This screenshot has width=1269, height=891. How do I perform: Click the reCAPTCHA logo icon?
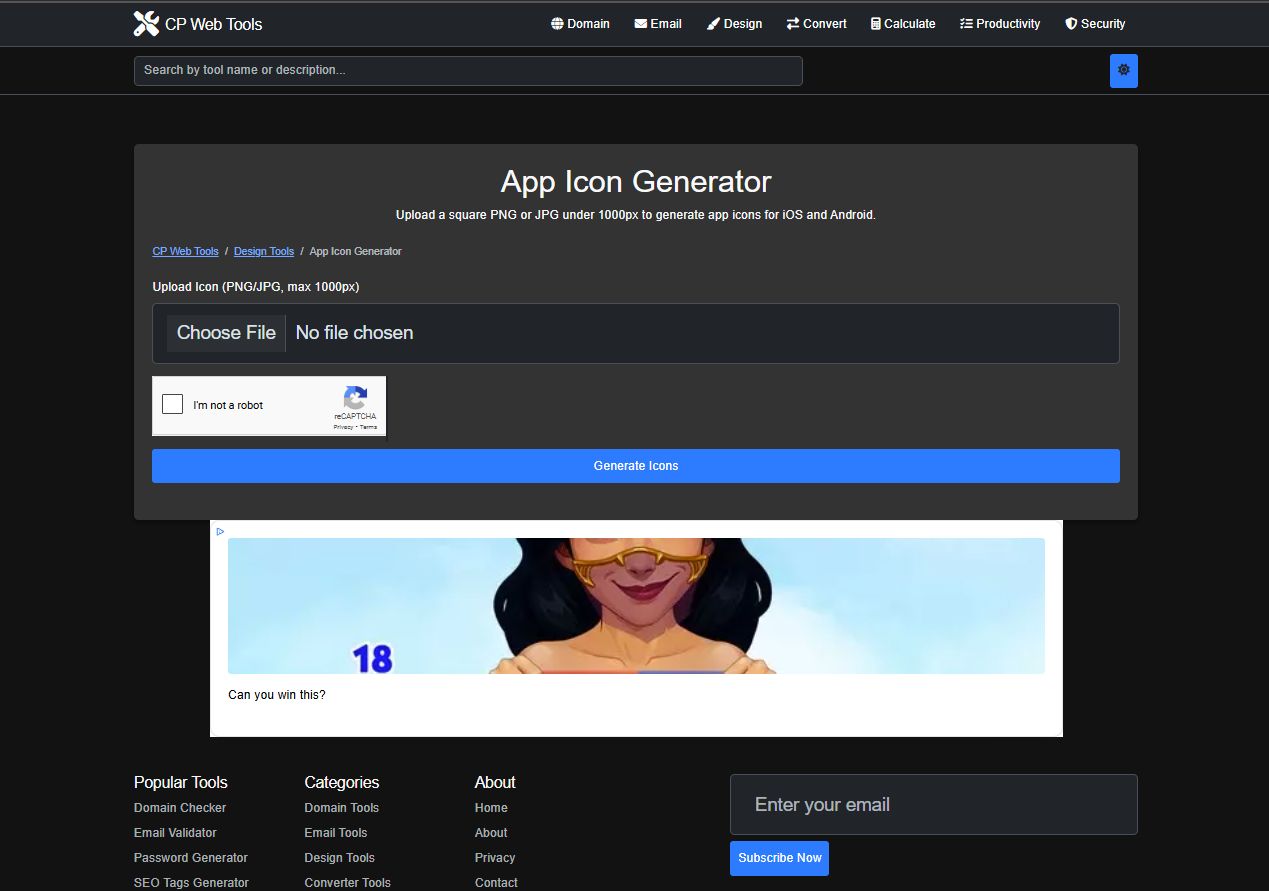click(x=355, y=398)
